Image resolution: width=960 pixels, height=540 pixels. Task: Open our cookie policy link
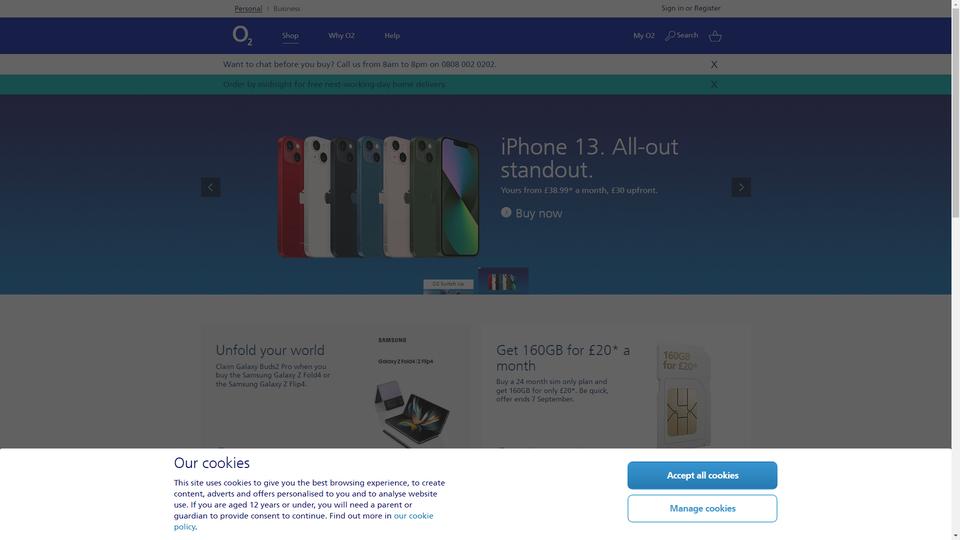[x=303, y=521]
